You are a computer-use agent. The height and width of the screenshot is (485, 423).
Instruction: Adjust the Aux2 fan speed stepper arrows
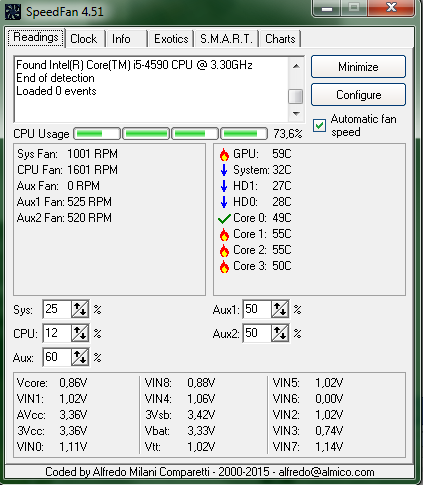280,333
